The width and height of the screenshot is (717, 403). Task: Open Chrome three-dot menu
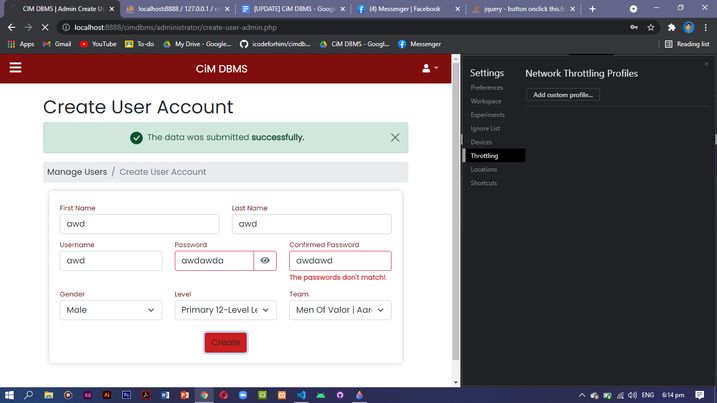706,27
